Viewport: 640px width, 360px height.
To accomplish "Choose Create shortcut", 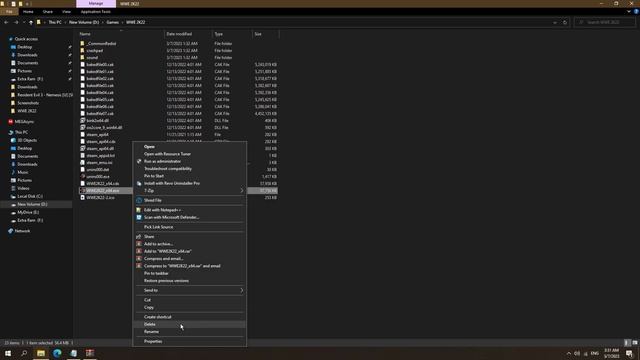I will 189,317.
